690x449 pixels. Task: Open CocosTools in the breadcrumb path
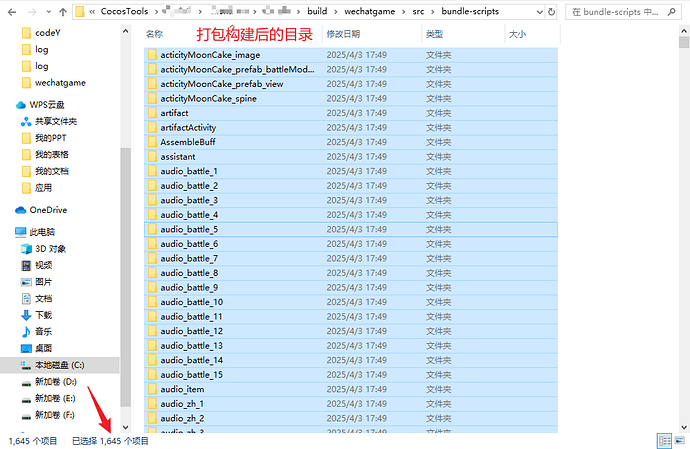(x=124, y=11)
